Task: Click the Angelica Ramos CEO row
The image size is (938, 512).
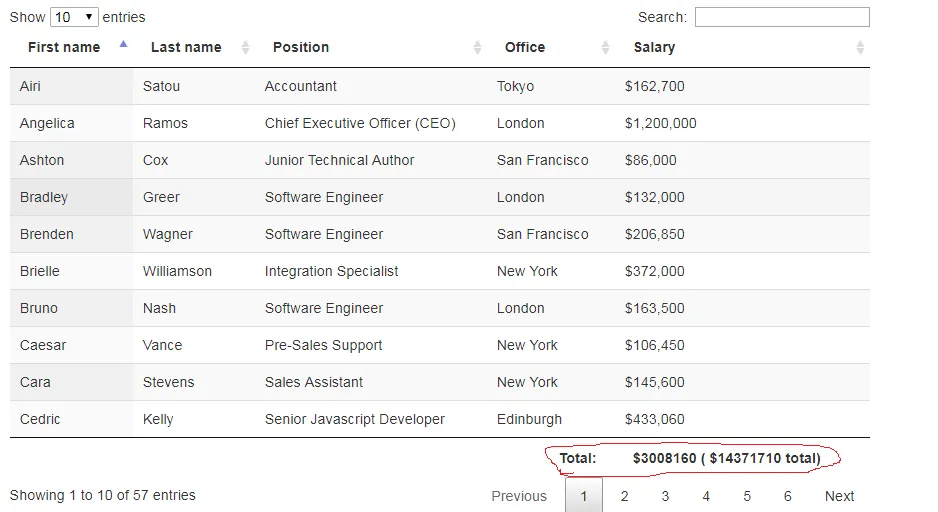Action: (x=360, y=123)
